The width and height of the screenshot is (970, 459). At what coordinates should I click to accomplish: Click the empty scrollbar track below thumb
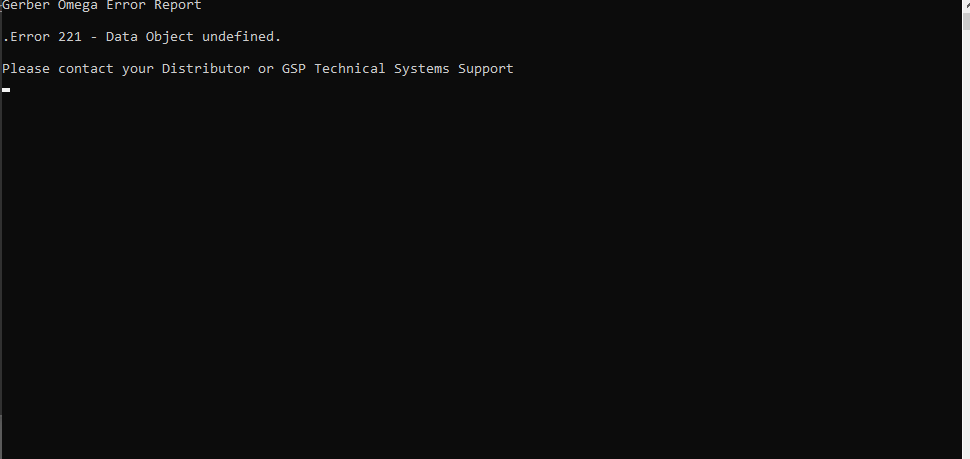pos(966,244)
